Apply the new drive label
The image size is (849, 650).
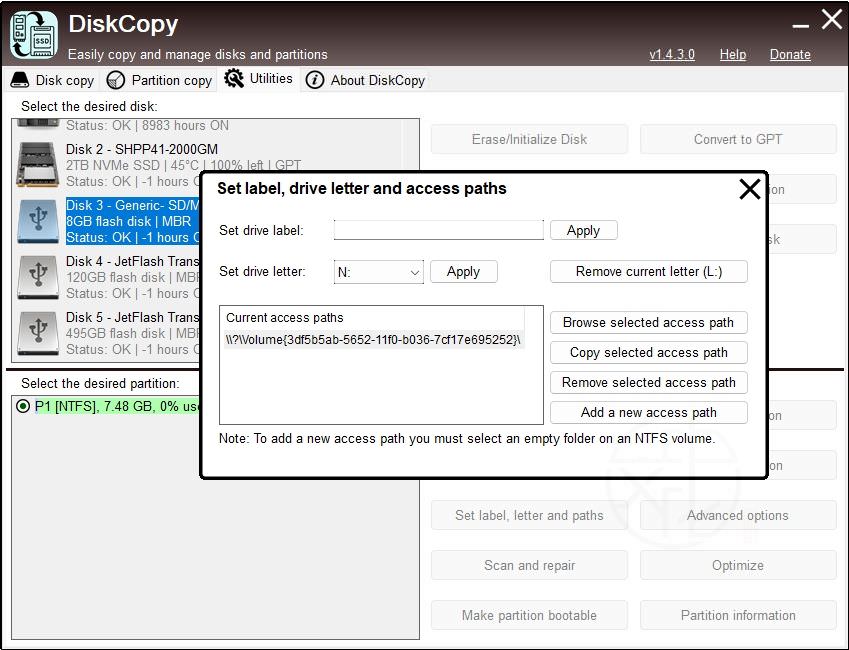(583, 230)
